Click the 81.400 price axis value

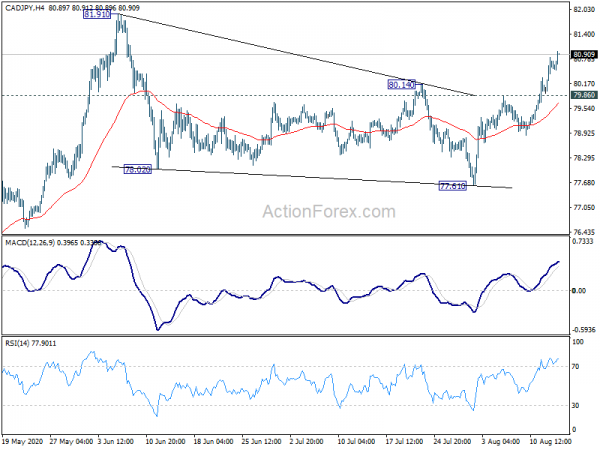[584, 34]
